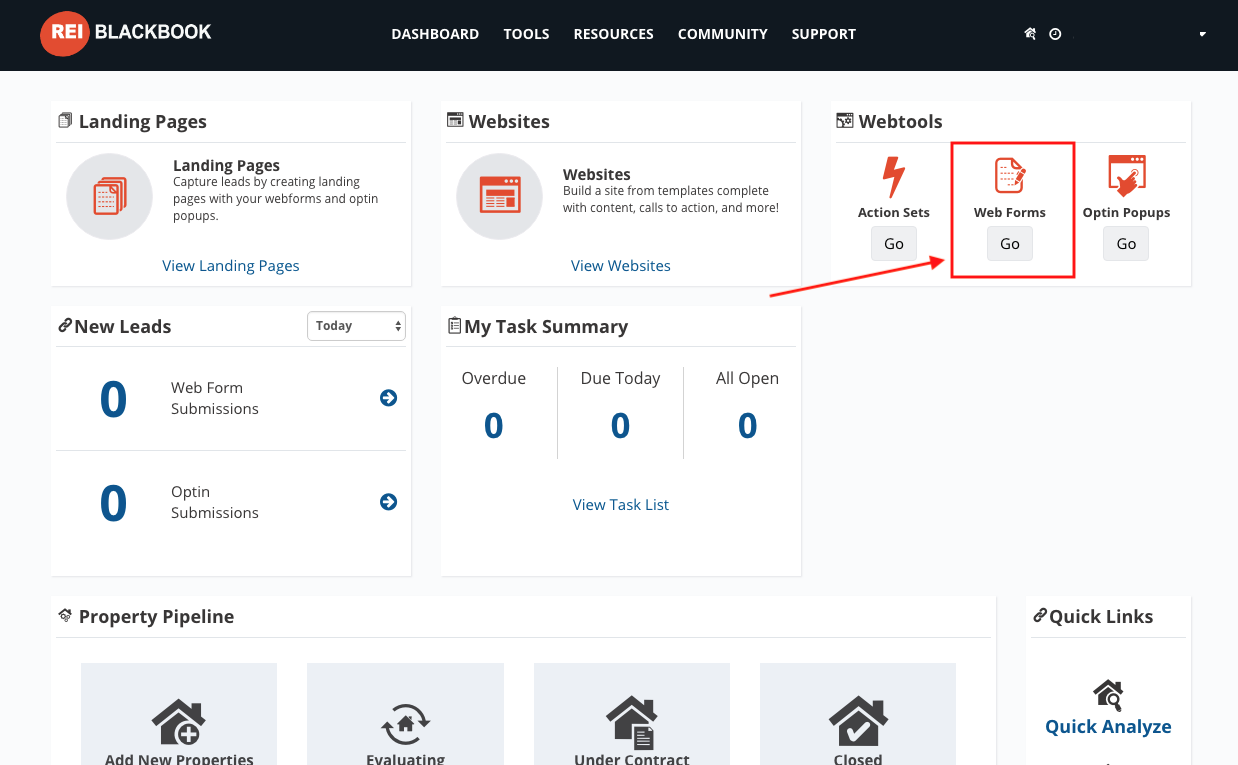The height and width of the screenshot is (765, 1238).
Task: Click the Due Today task count
Action: pyautogui.click(x=621, y=426)
